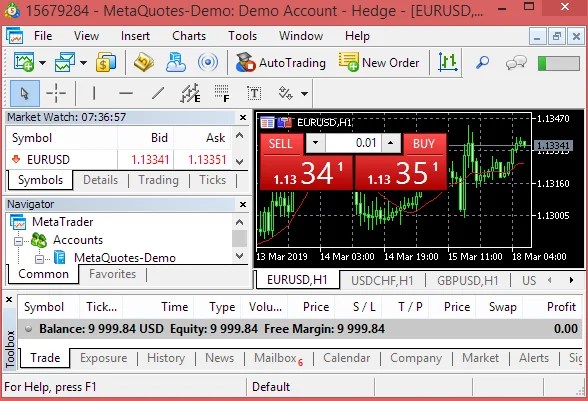The image size is (588, 401).
Task: Switch to the Trading tab in Market Watch
Action: (158, 180)
